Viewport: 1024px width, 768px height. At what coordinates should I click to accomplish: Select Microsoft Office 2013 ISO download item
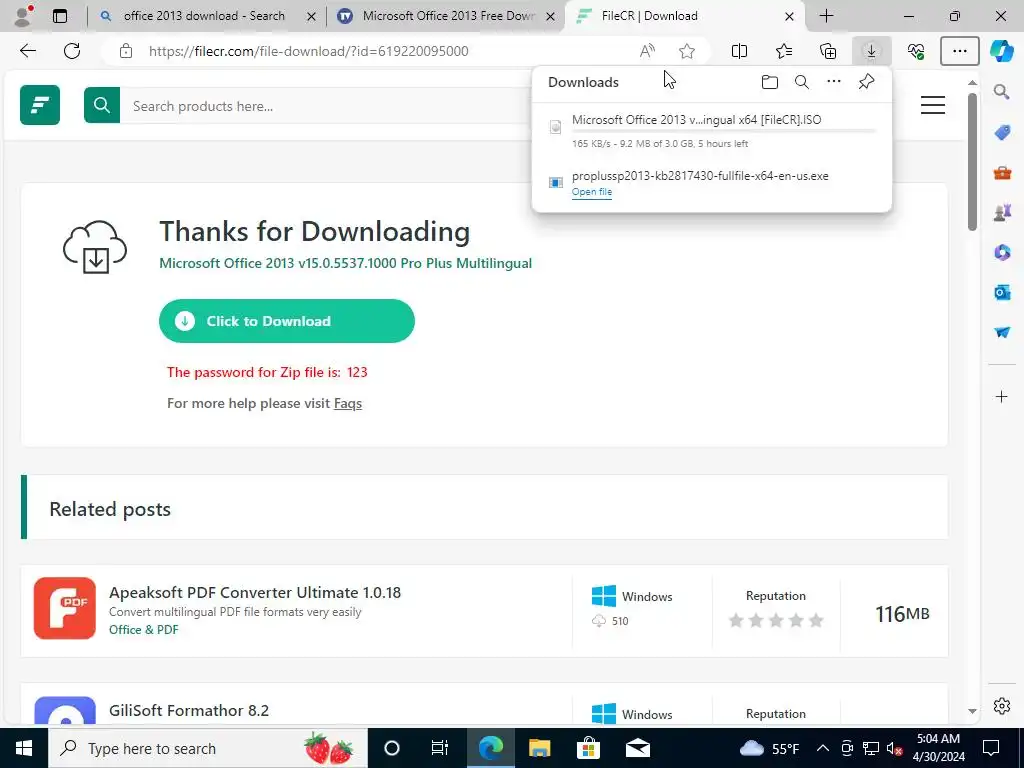click(x=712, y=131)
